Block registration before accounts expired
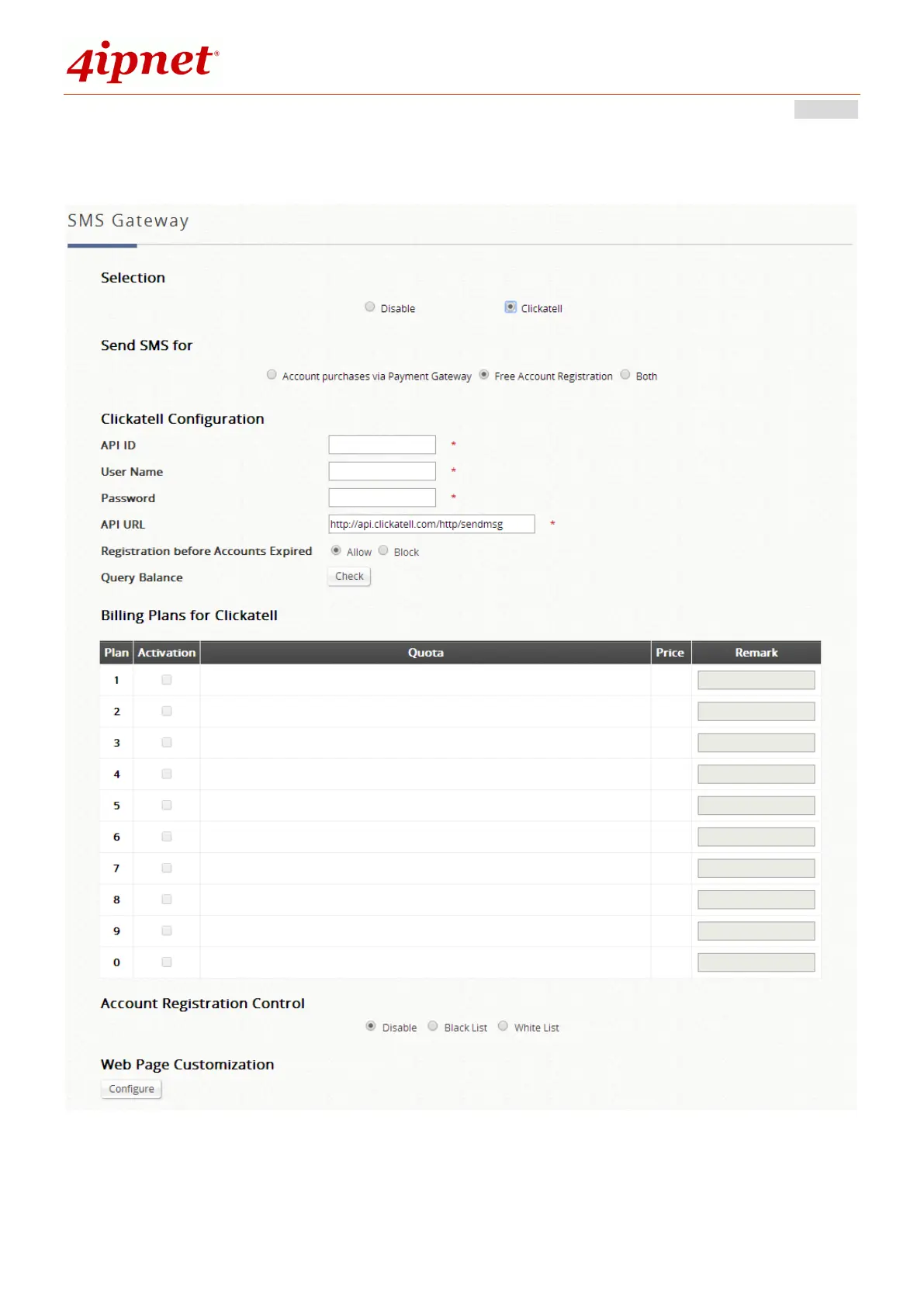Screen dimensions: 924x1307 (383, 551)
